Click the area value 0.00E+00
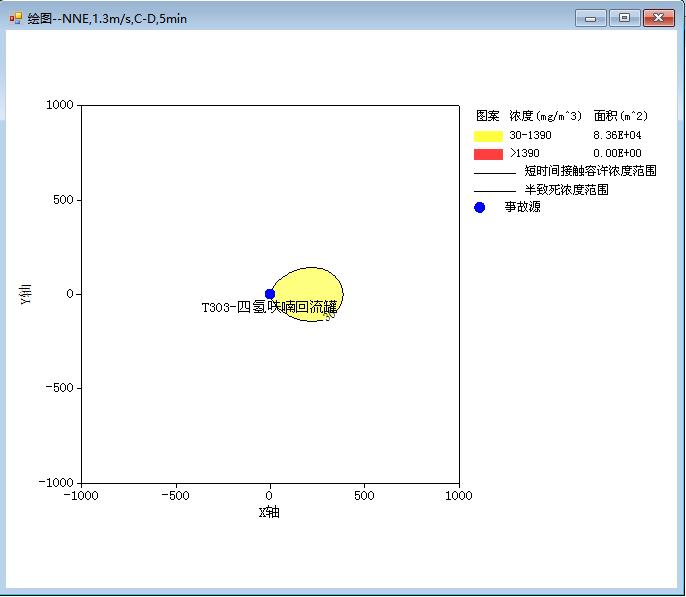Image resolution: width=686 pixels, height=597 pixels. (617, 153)
